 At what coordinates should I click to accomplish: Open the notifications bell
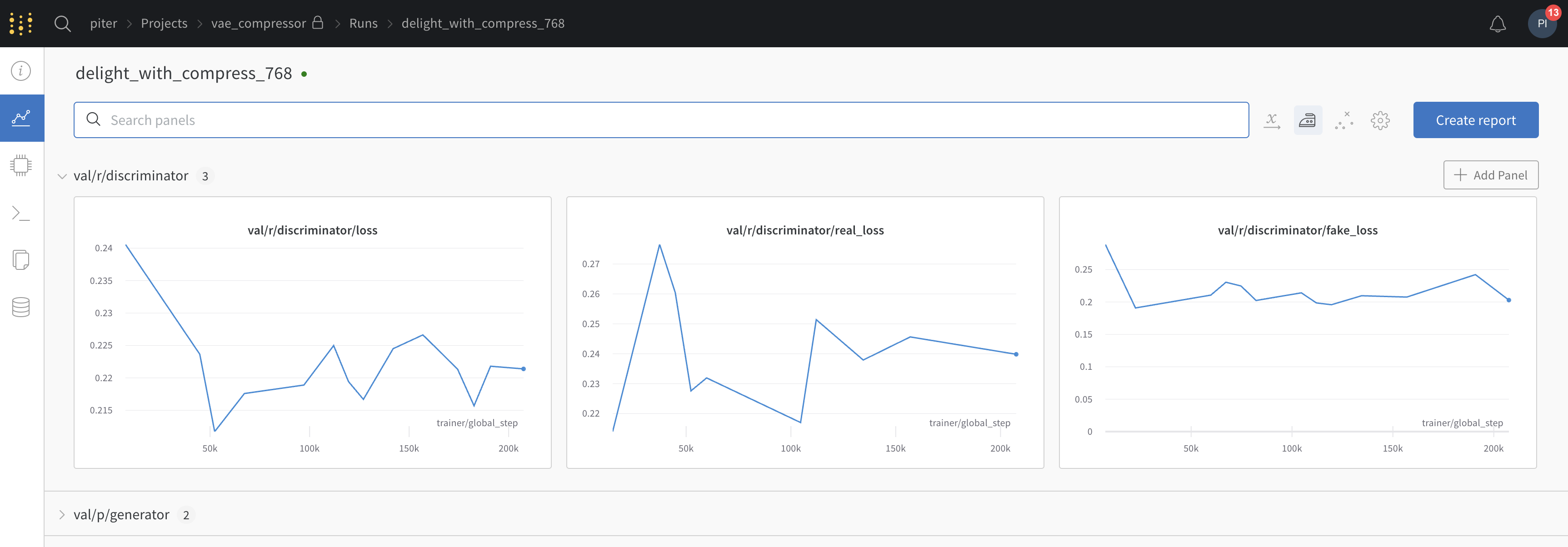[x=1498, y=23]
